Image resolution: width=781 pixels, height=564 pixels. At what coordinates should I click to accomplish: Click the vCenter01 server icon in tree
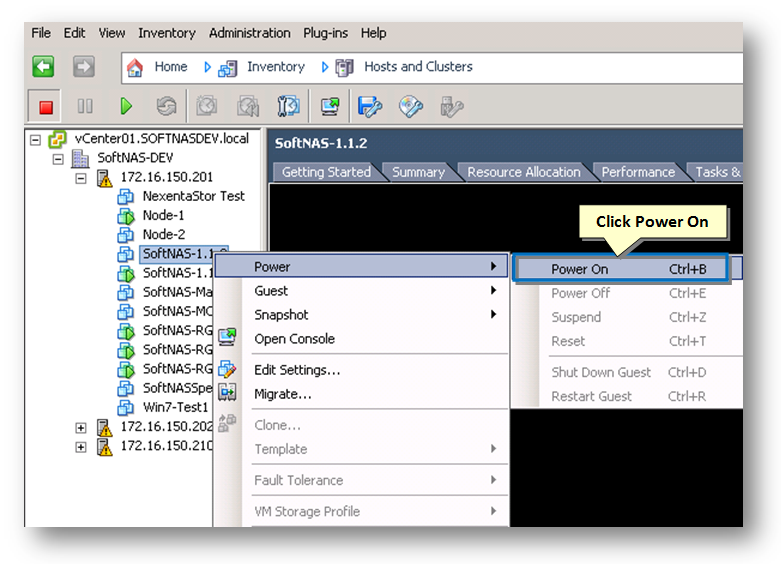coord(57,140)
